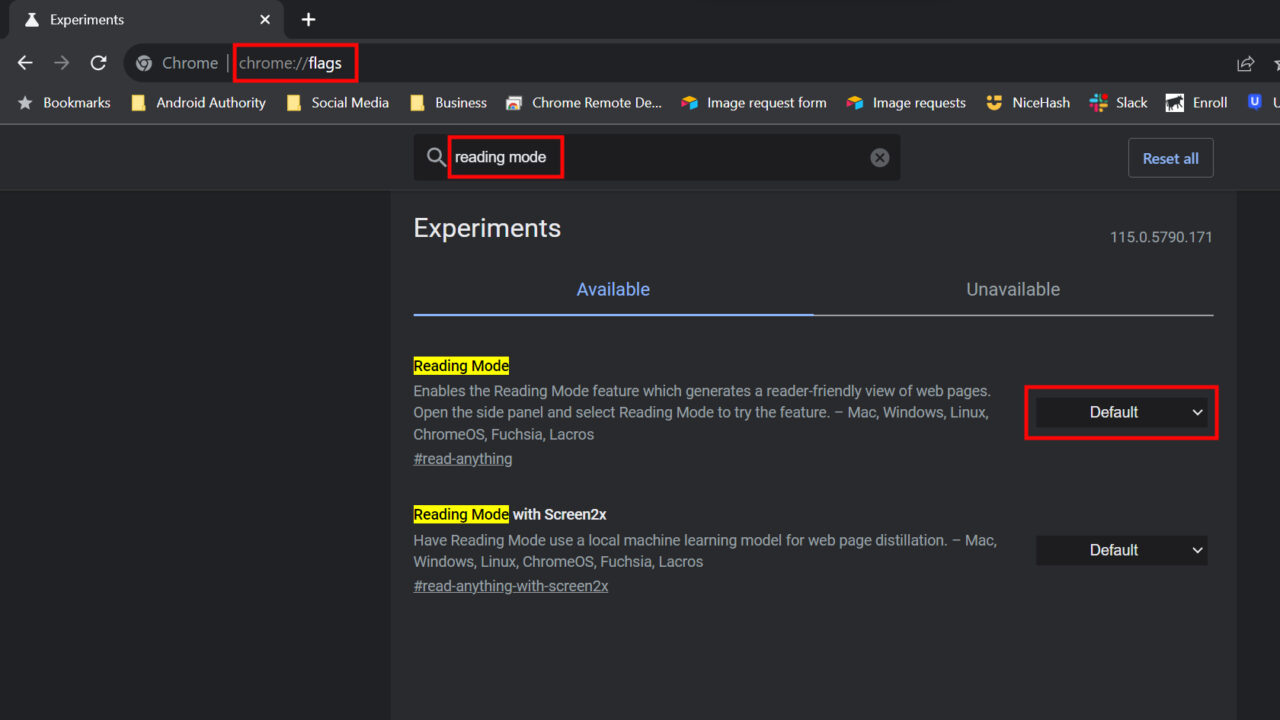Open the share icon near the address bar

[1245, 62]
